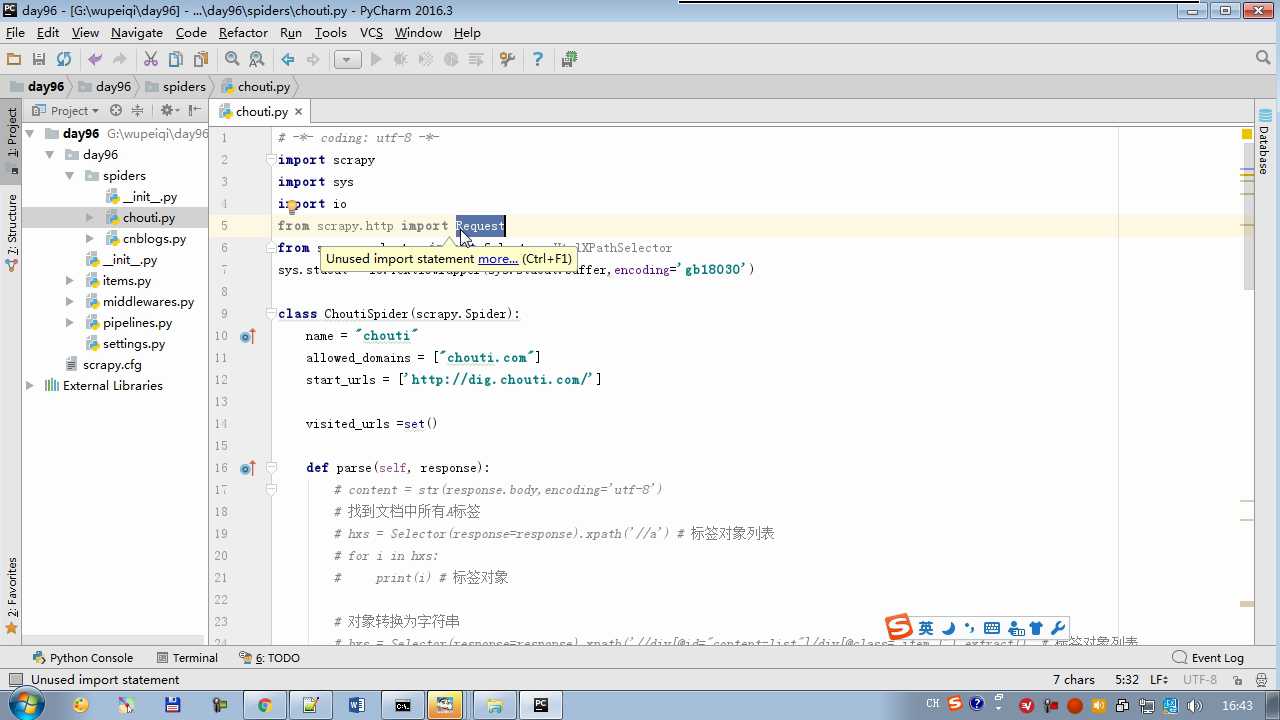This screenshot has height=720, width=1280.
Task: Click the Run with Coverage icon
Action: pyautogui.click(x=426, y=60)
